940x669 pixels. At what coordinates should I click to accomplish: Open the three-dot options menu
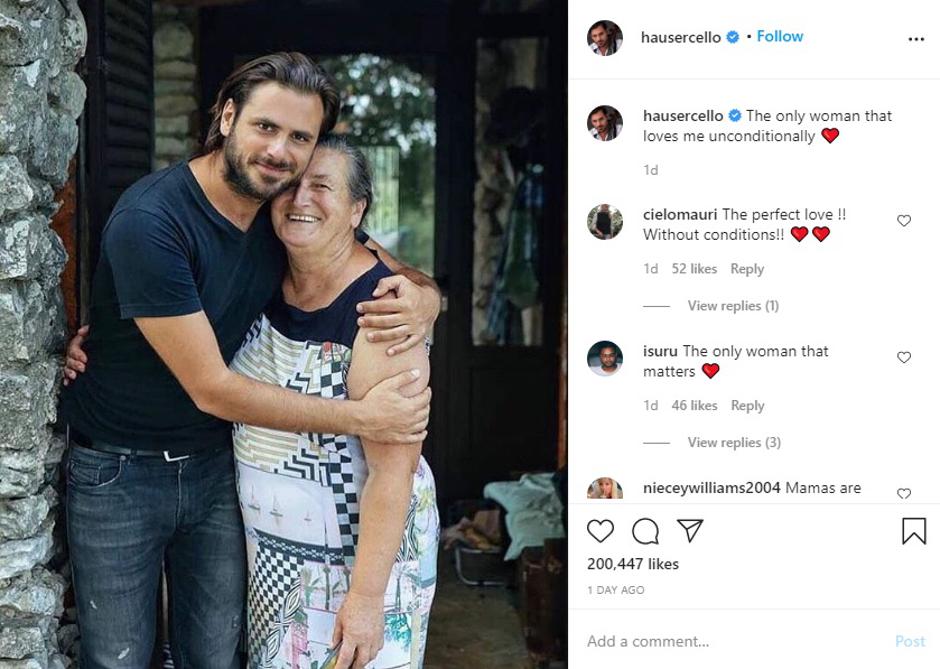click(916, 38)
